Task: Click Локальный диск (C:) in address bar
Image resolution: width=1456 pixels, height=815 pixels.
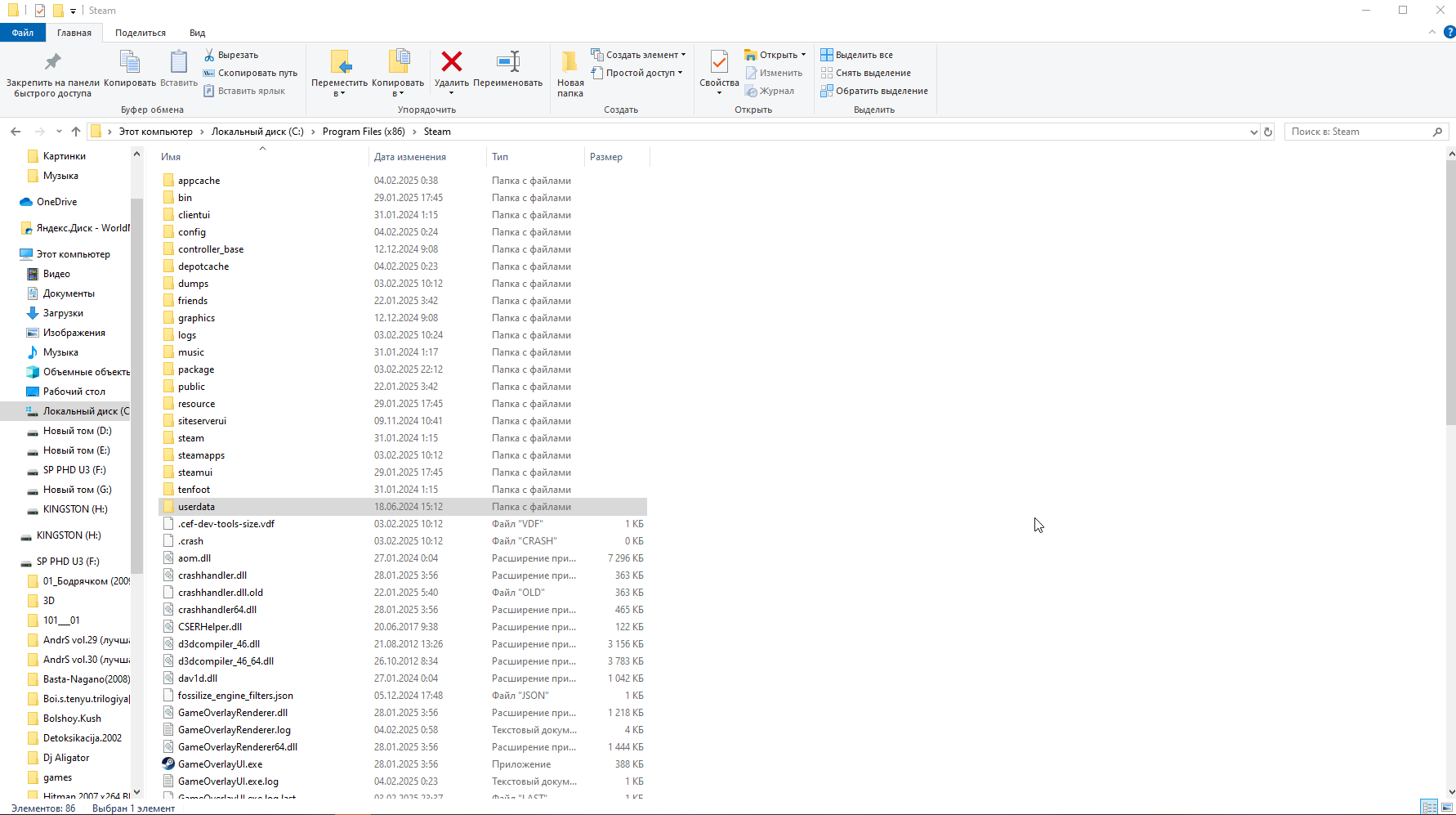Action: coord(257,132)
